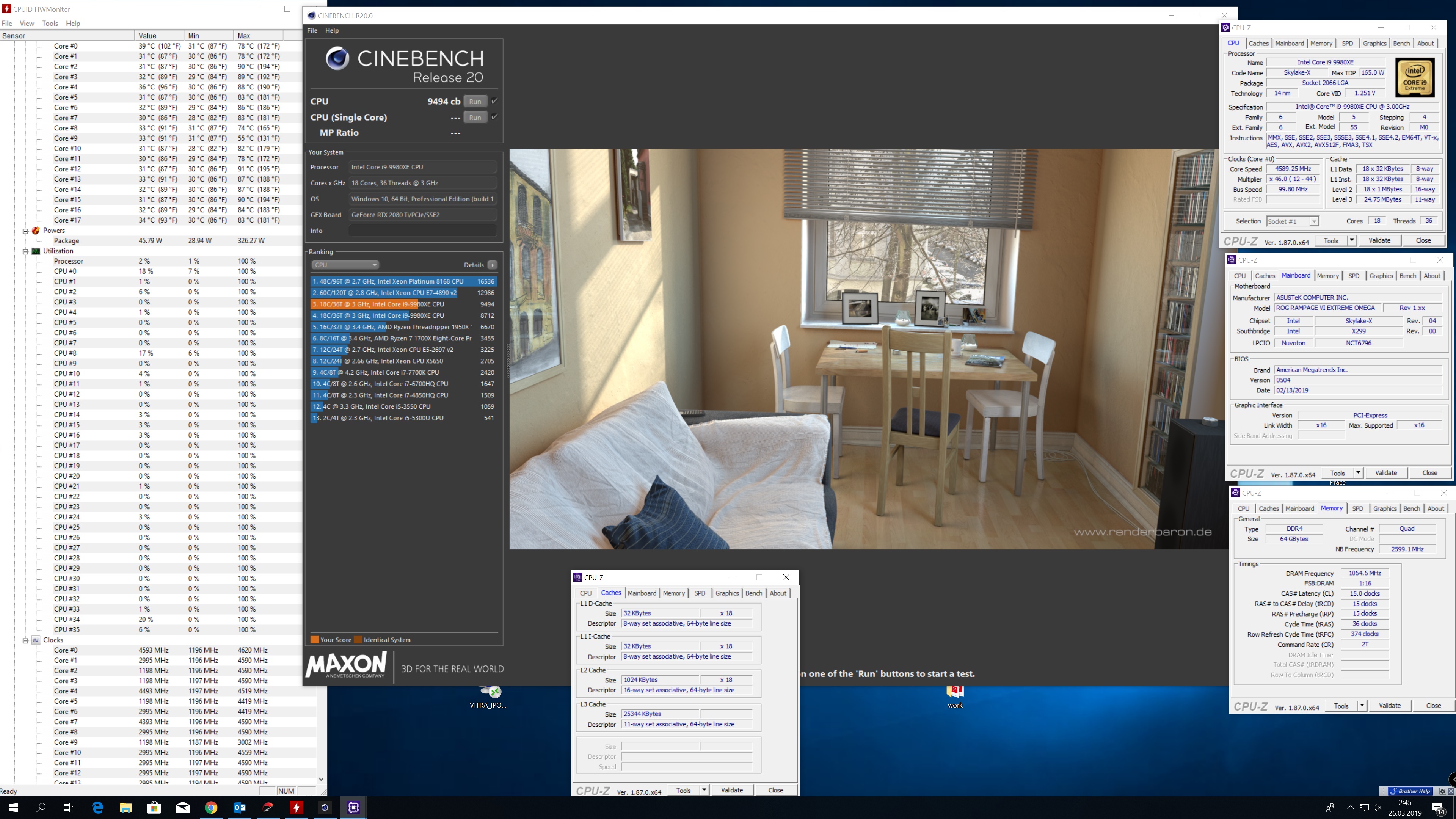Open the Outlook icon in the taskbar
The image size is (1456, 819).
[x=239, y=808]
